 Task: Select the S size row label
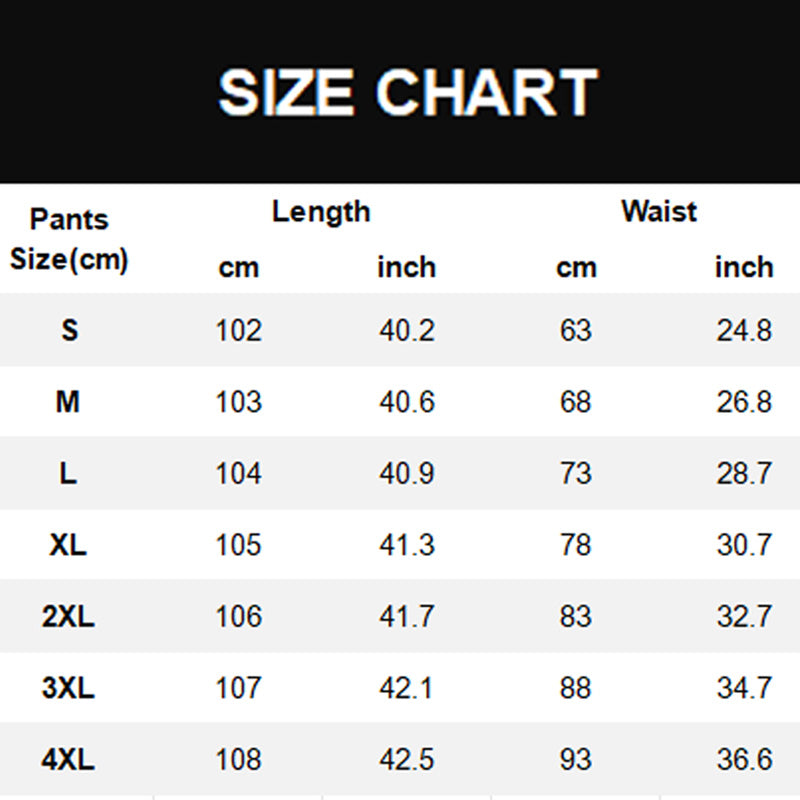point(69,330)
